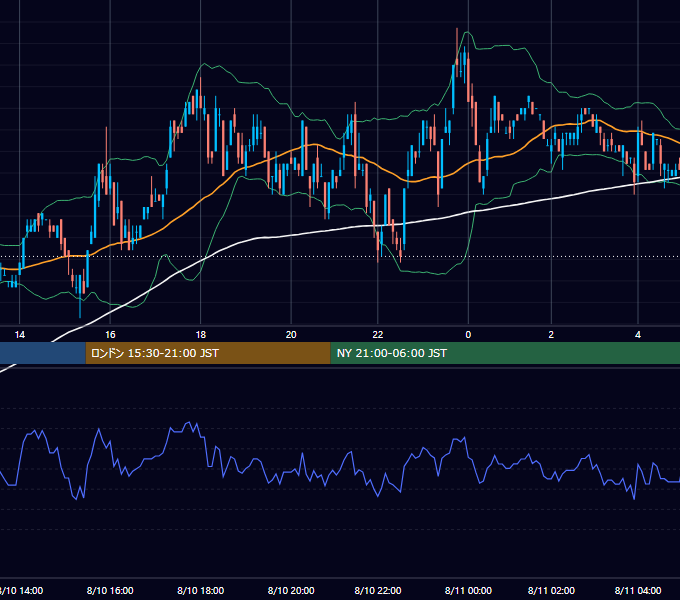
Task: Select the NY 21:00-06:00 JST session bar
Action: tap(505, 353)
